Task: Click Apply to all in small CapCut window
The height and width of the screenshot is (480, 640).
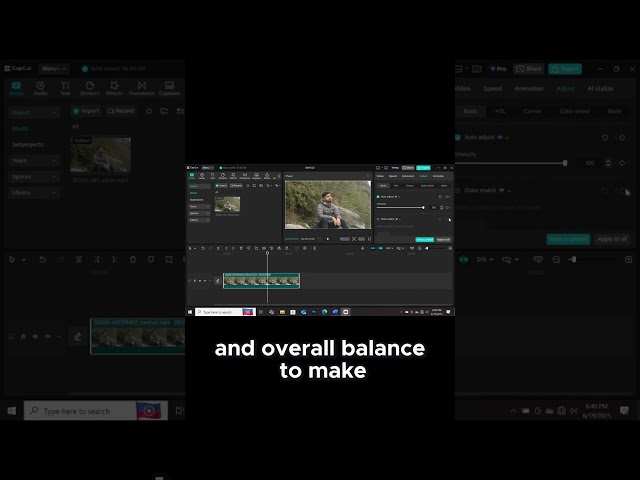Action: point(444,240)
